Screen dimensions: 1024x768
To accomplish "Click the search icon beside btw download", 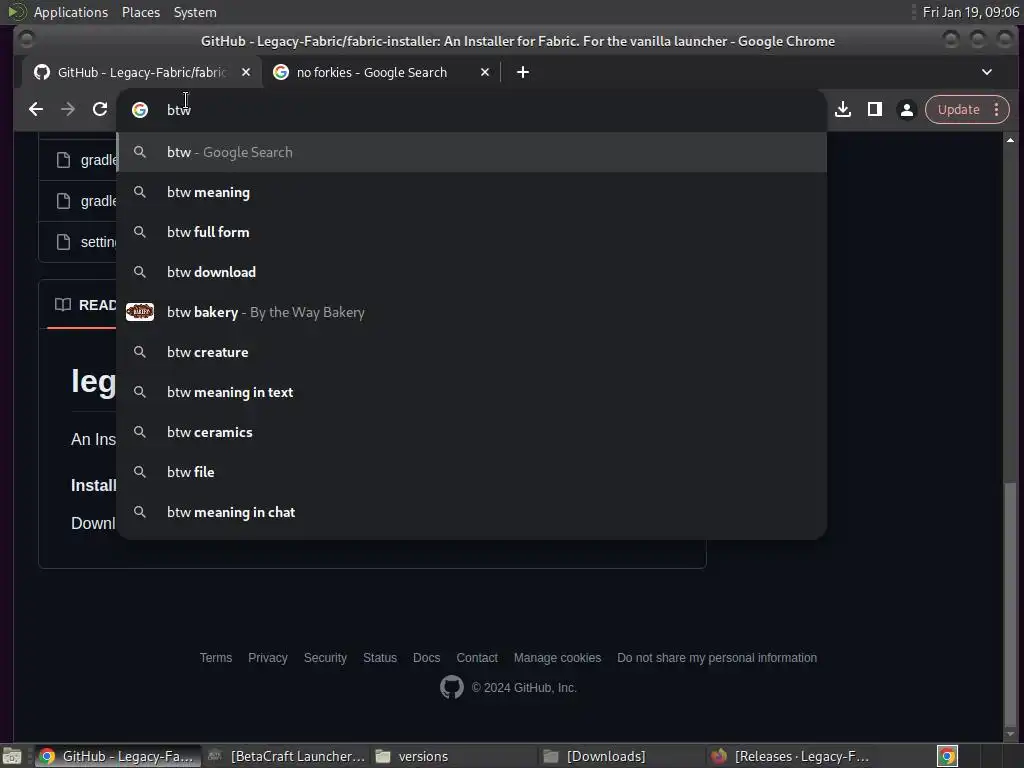I will (140, 272).
